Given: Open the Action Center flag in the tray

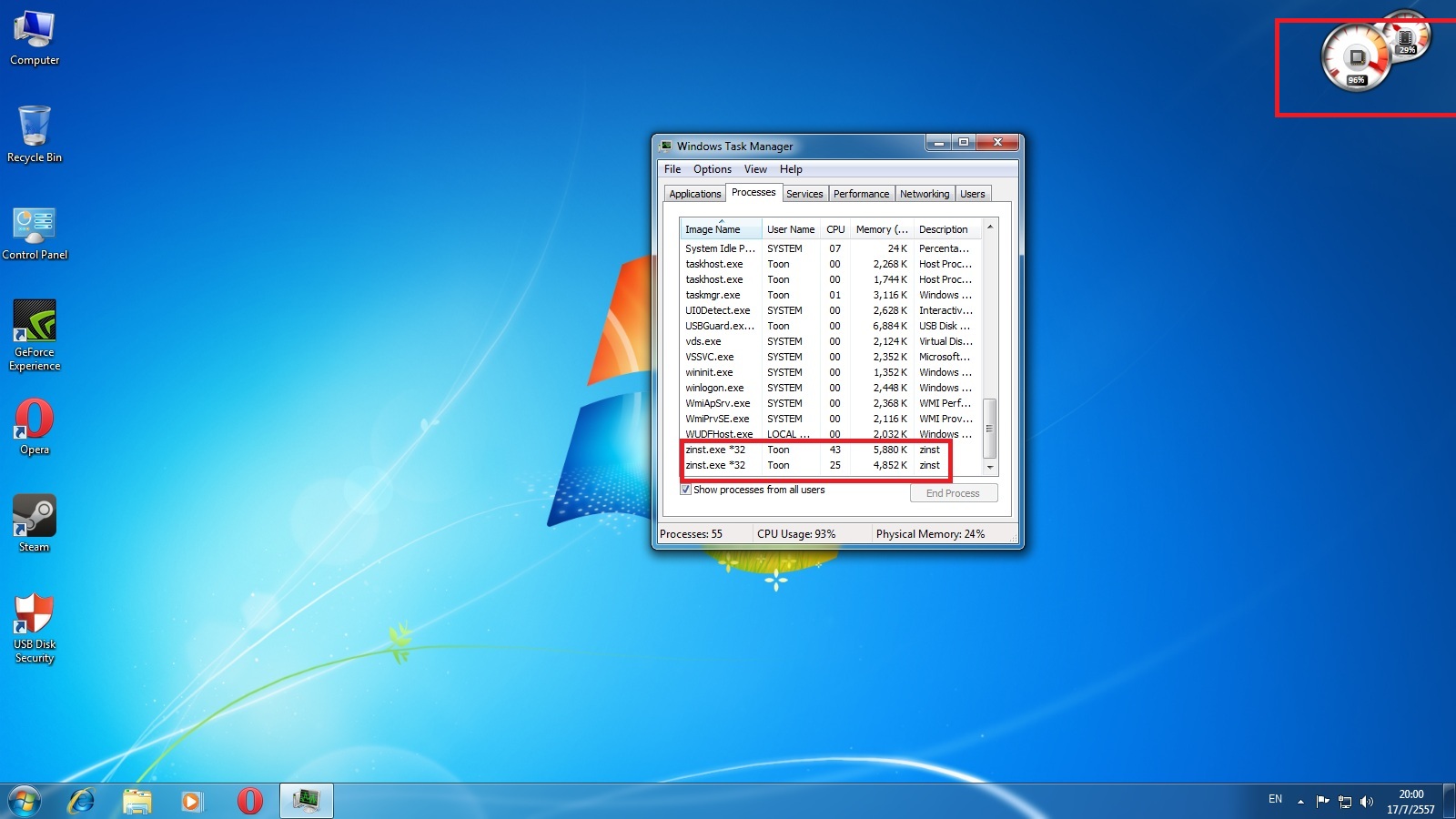Looking at the screenshot, I should click(x=1322, y=801).
